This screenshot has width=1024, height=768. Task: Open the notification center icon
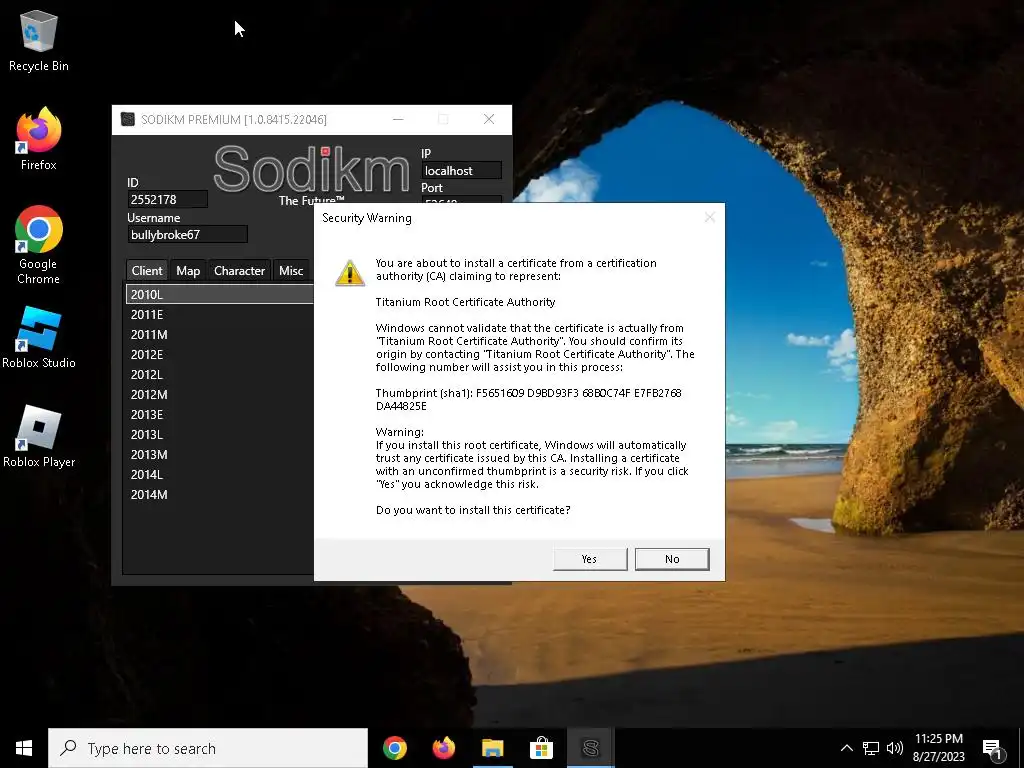993,748
